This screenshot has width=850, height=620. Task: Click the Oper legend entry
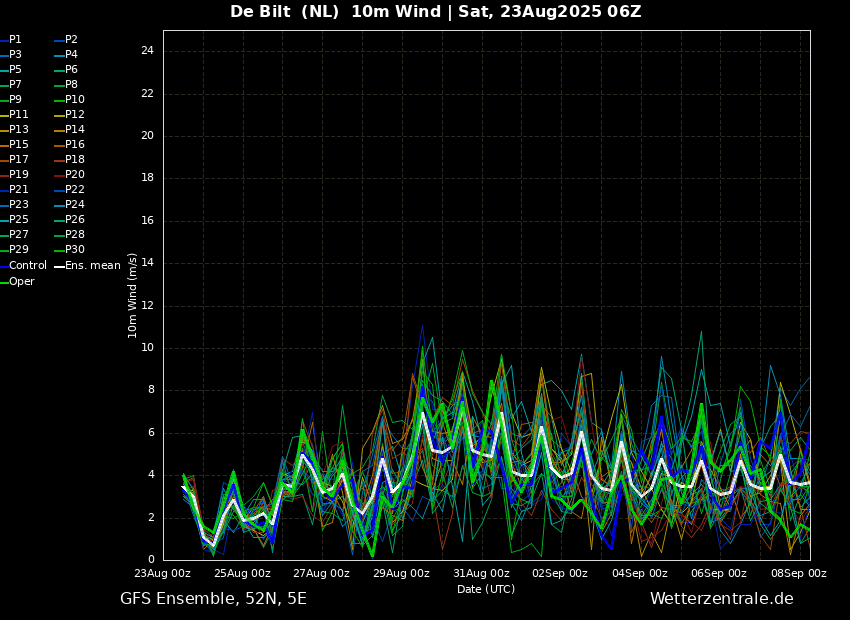(x=22, y=282)
